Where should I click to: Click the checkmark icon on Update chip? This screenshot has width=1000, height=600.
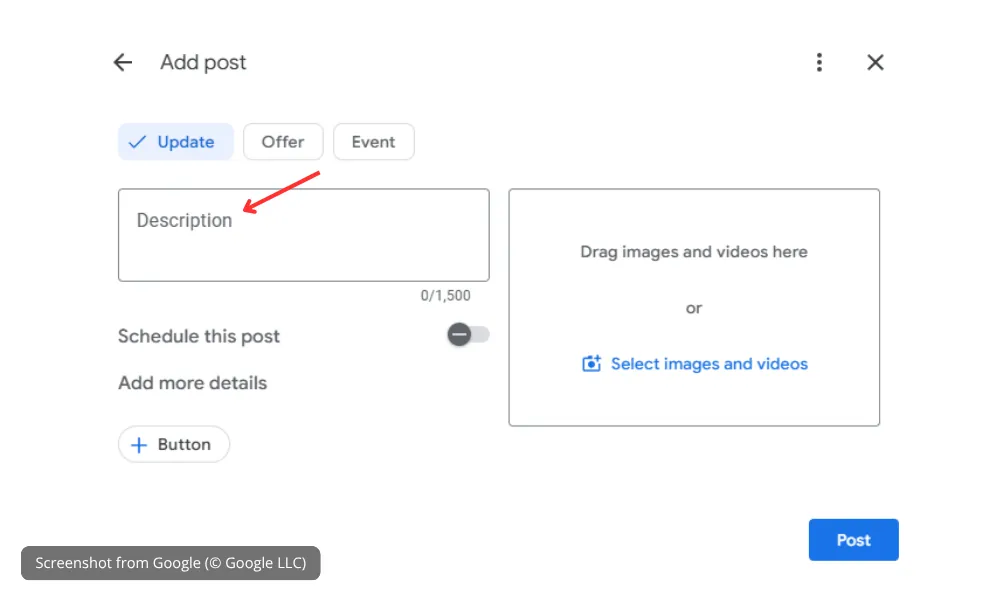(x=137, y=142)
